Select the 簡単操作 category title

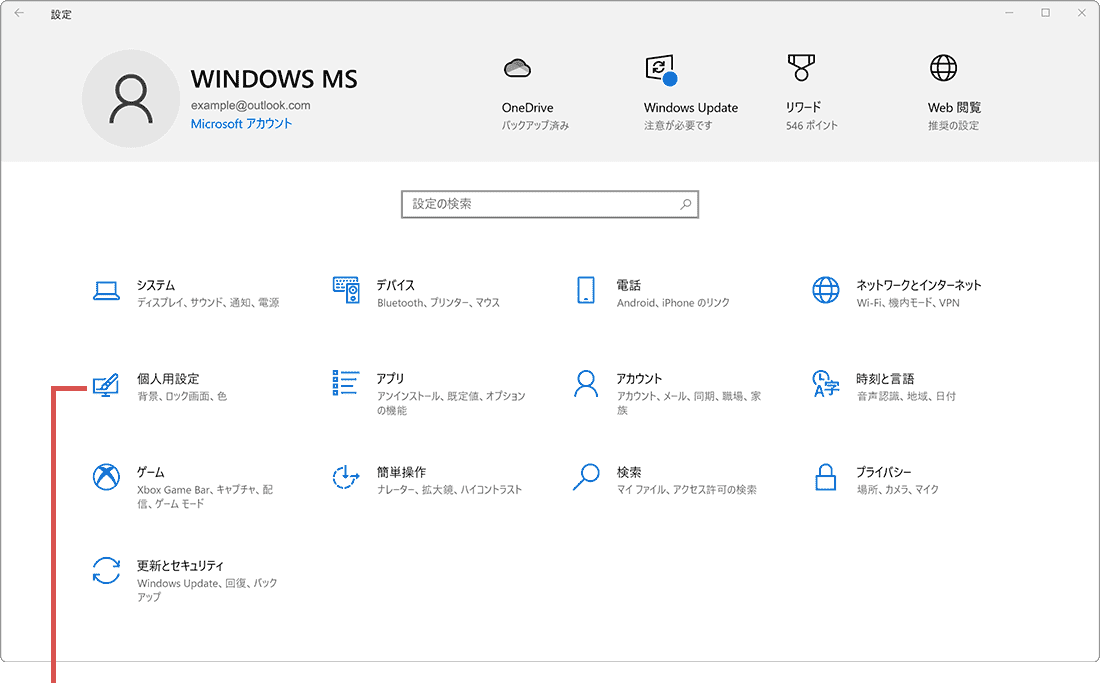point(401,472)
